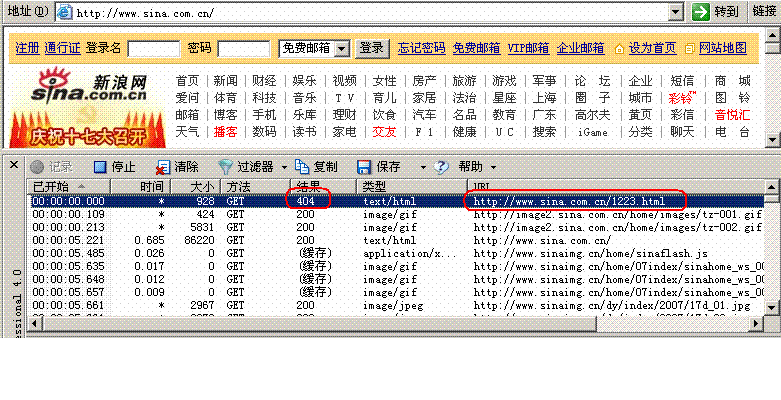Screen dimensions: 781x400
Task: Open the 高尔夫 golf navigation link
Action: click(x=593, y=115)
